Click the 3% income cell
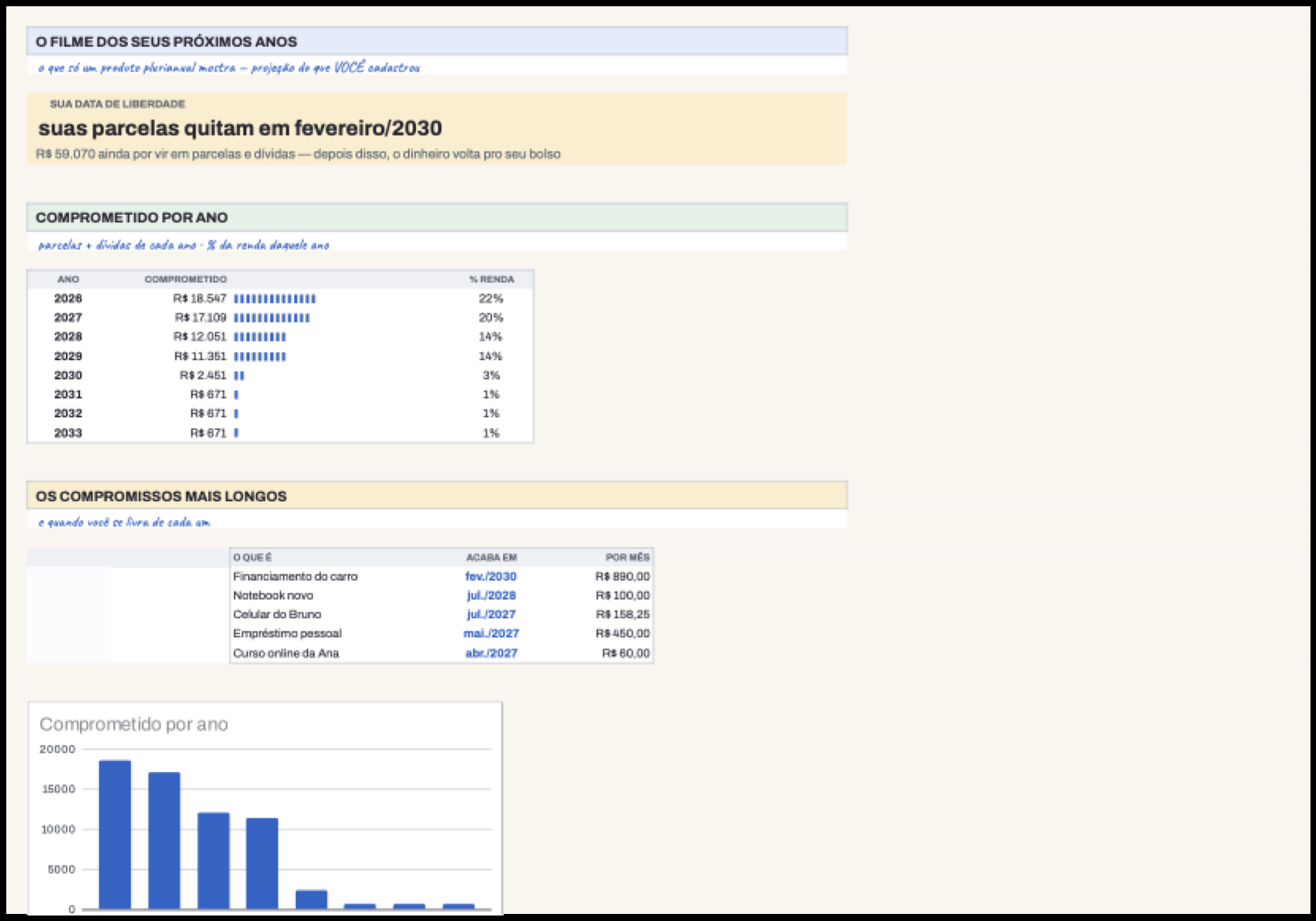The width and height of the screenshot is (1316, 921). (491, 375)
